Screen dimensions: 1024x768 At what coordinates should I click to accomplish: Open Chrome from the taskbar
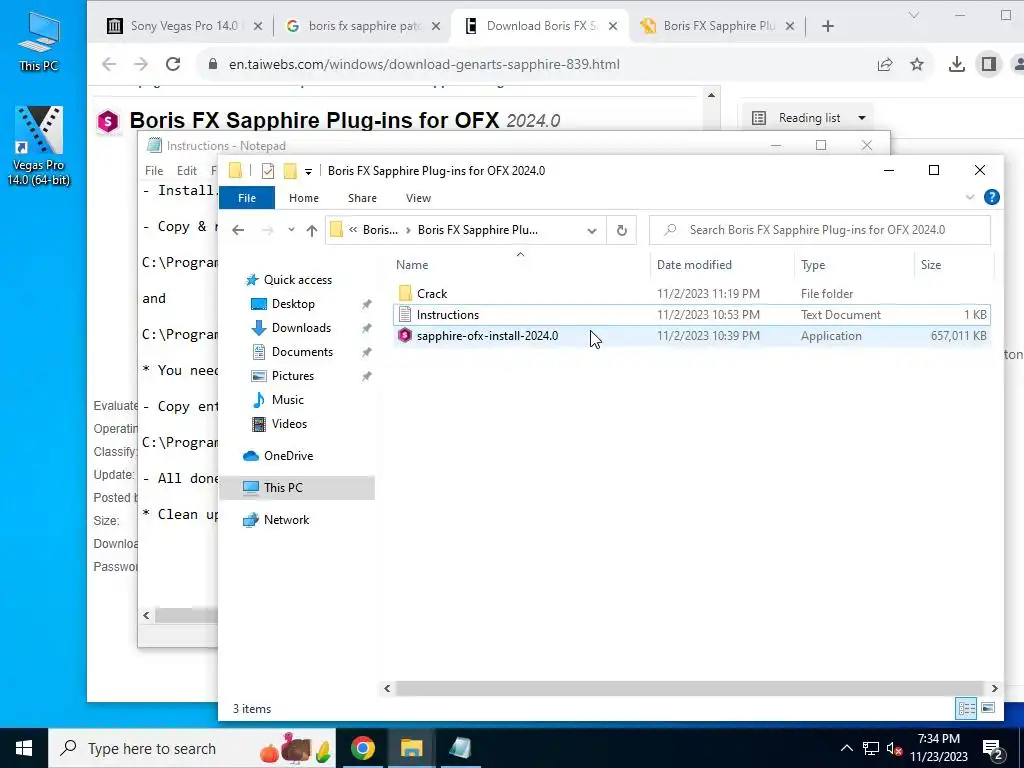click(362, 748)
